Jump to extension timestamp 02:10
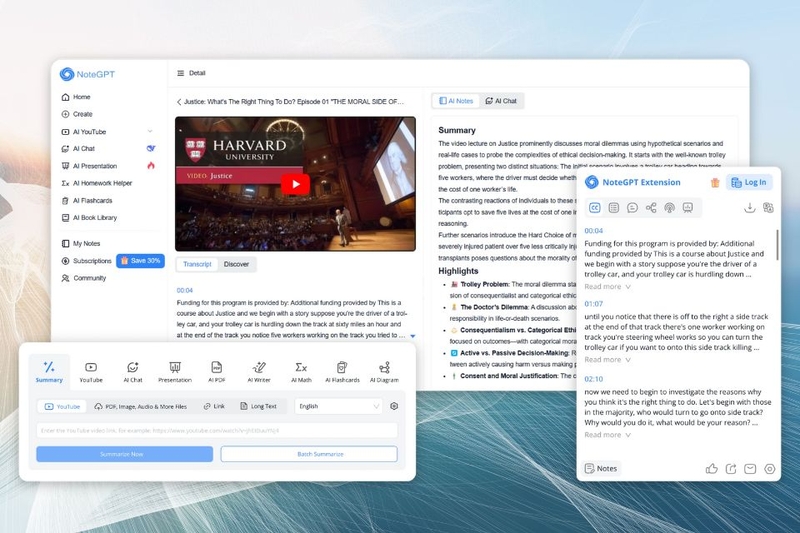The height and width of the screenshot is (533, 800). (x=593, y=379)
